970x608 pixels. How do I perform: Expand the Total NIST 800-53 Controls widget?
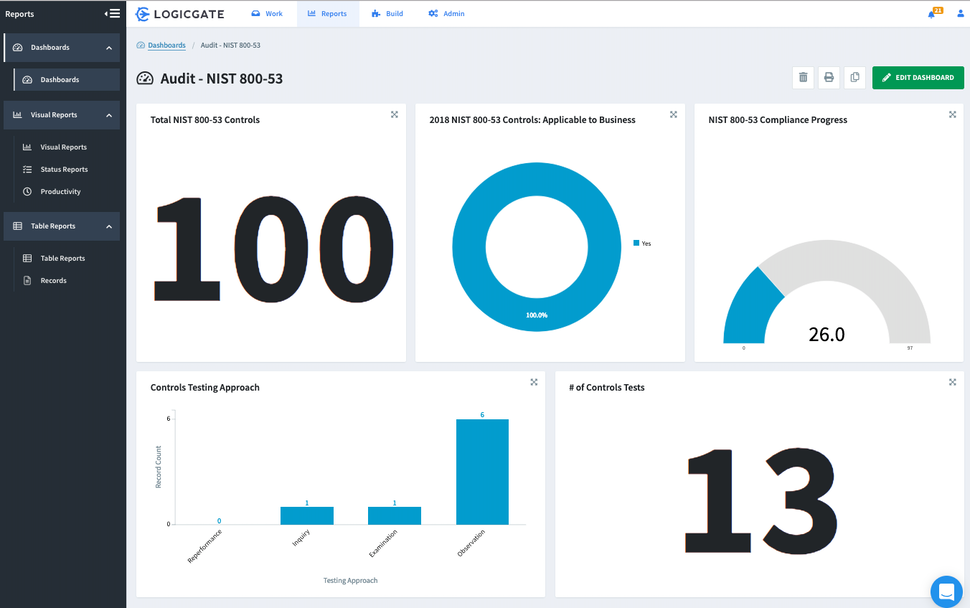394,115
